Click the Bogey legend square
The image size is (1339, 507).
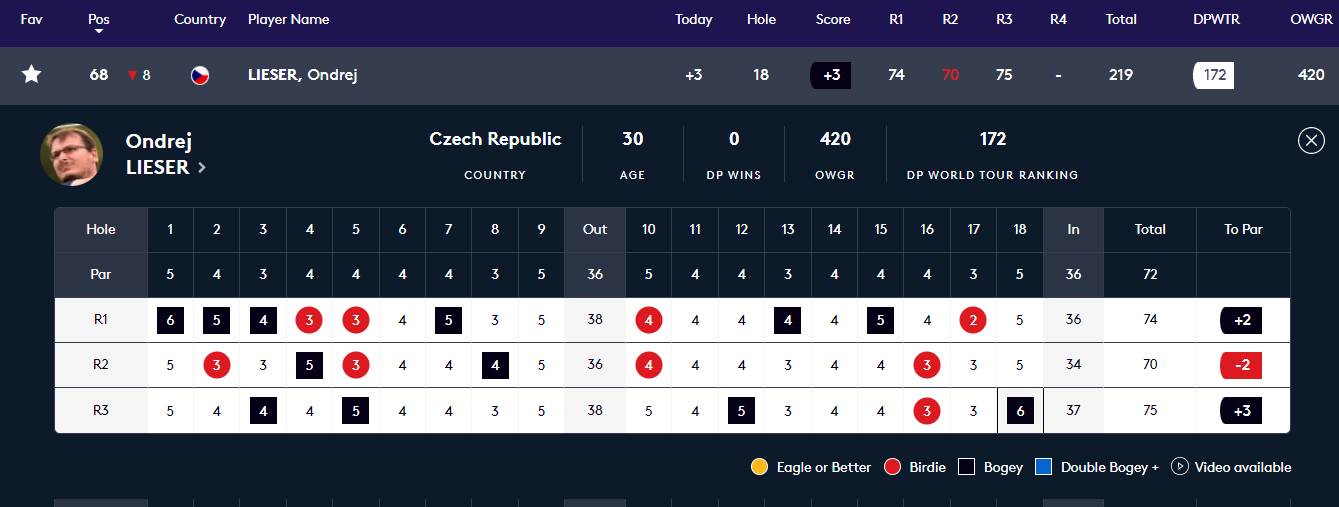pyautogui.click(x=966, y=467)
